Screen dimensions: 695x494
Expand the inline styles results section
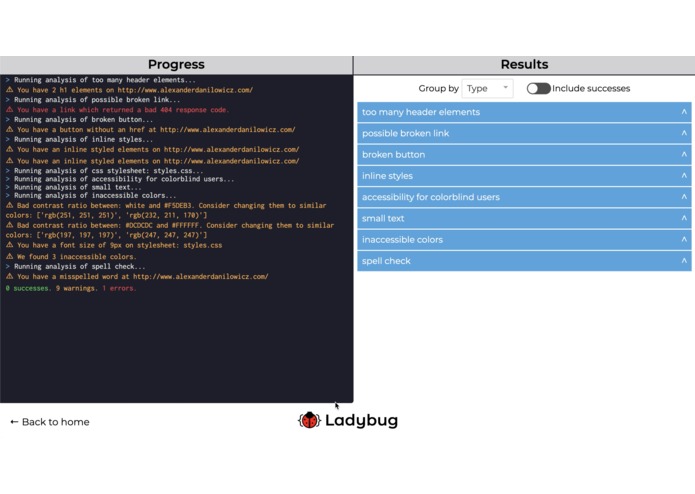tap(524, 176)
